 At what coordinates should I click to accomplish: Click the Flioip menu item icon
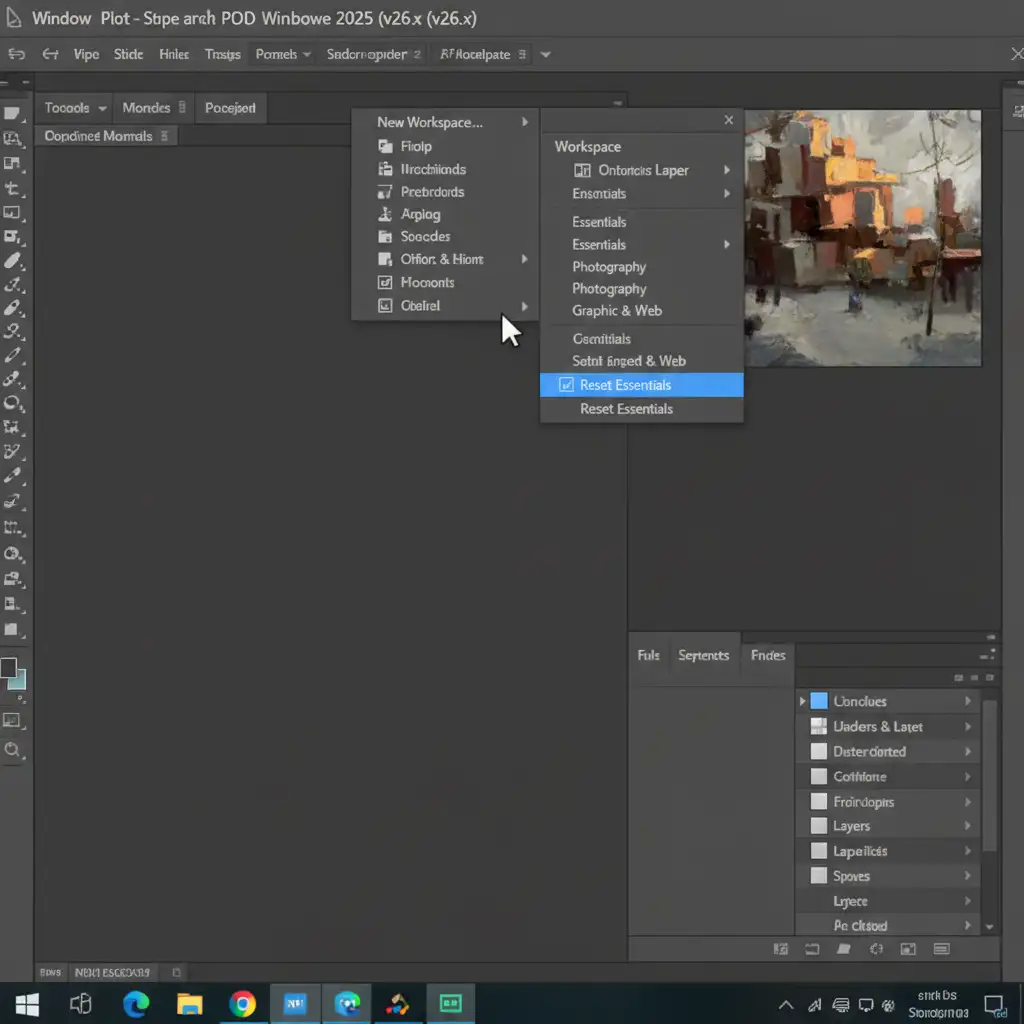coord(385,146)
